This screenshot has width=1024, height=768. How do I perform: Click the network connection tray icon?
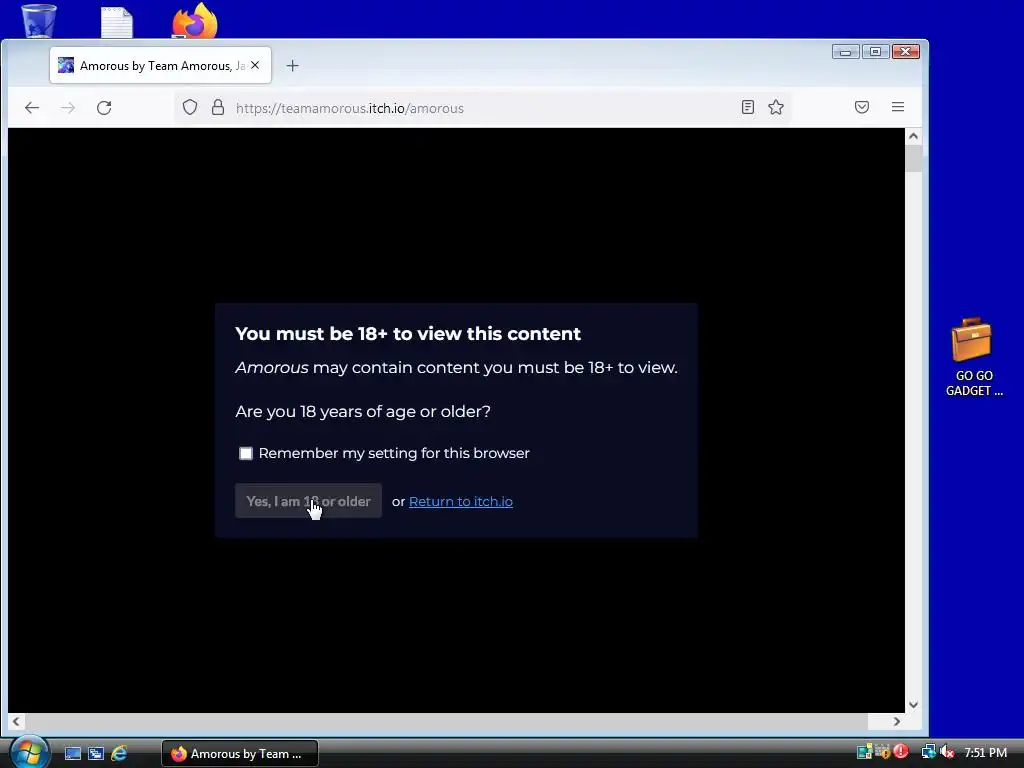pos(928,752)
